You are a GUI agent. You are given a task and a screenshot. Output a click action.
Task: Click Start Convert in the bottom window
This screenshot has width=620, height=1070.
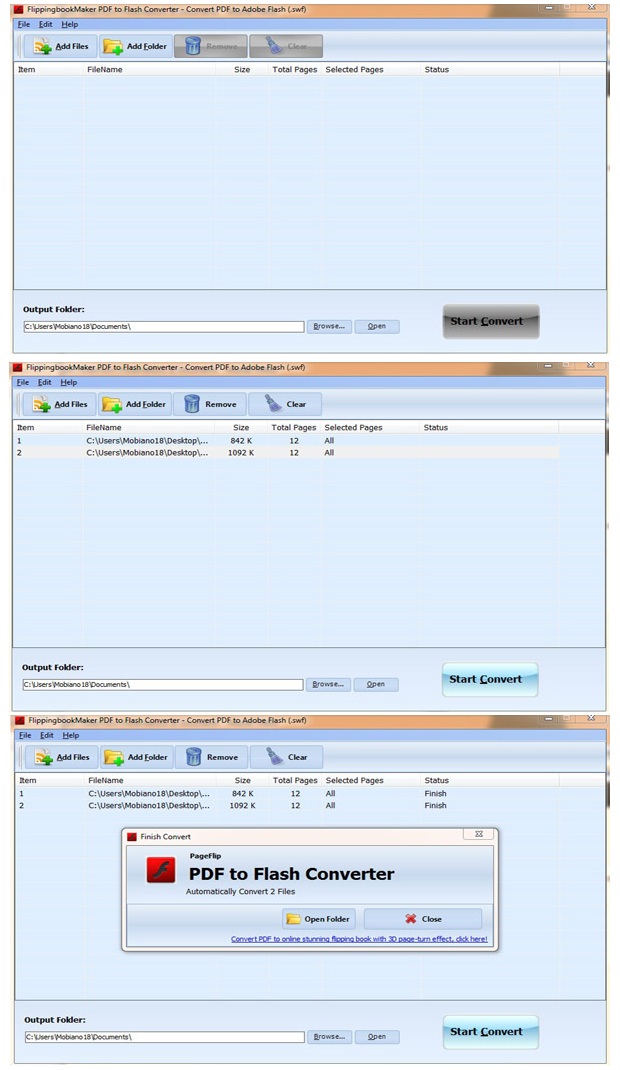[x=490, y=1032]
